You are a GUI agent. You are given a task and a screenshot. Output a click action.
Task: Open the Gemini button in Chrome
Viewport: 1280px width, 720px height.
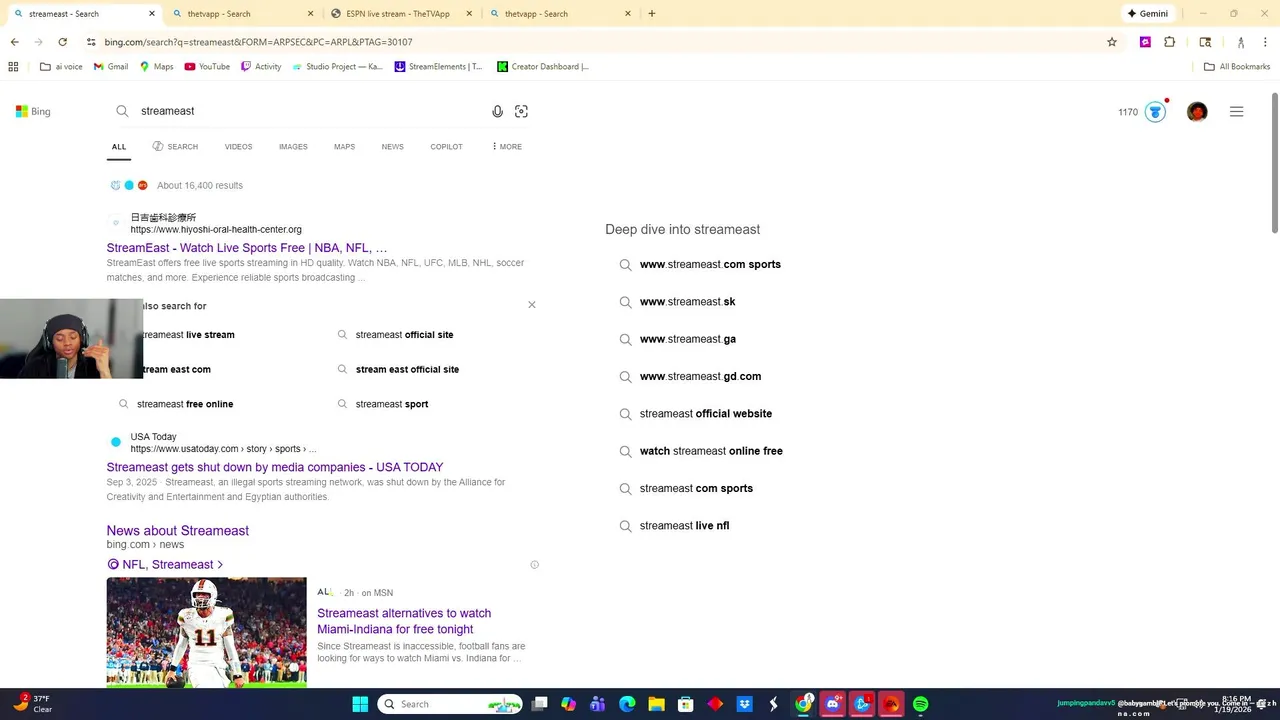tap(1147, 14)
